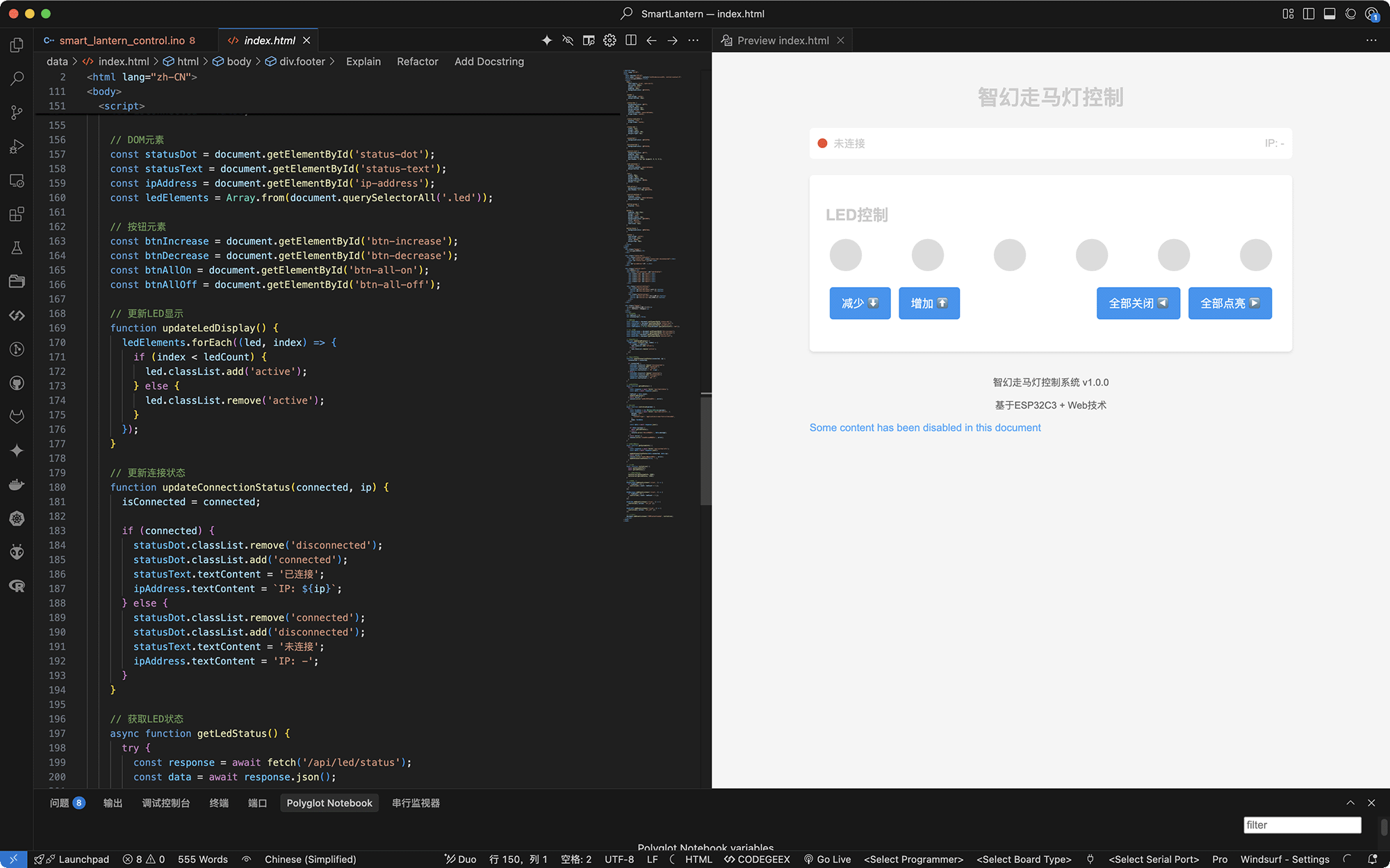Open the GitLab view in activity bar
Screen dimensions: 1390x868
tap(17, 417)
